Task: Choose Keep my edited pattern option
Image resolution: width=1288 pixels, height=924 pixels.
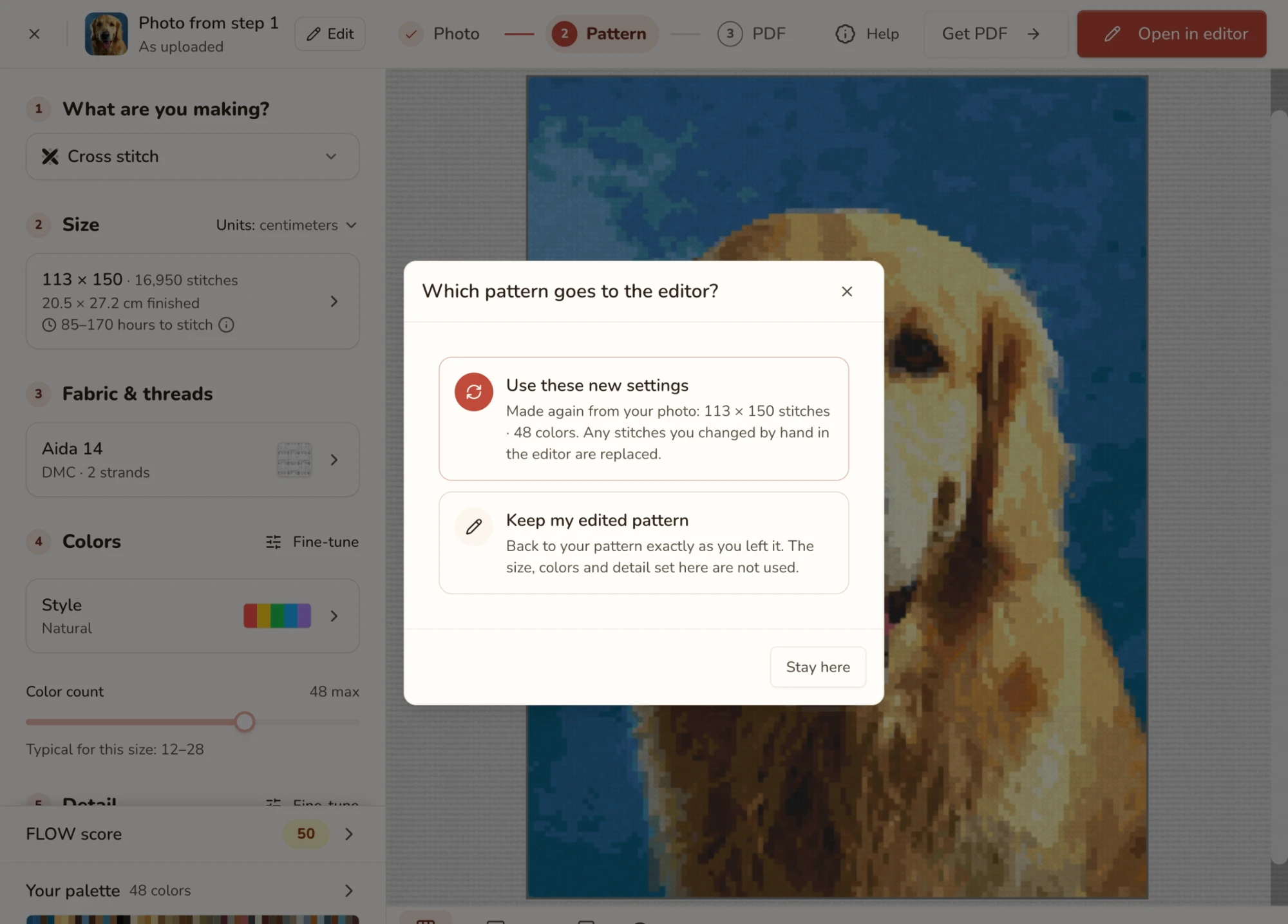Action: [644, 543]
